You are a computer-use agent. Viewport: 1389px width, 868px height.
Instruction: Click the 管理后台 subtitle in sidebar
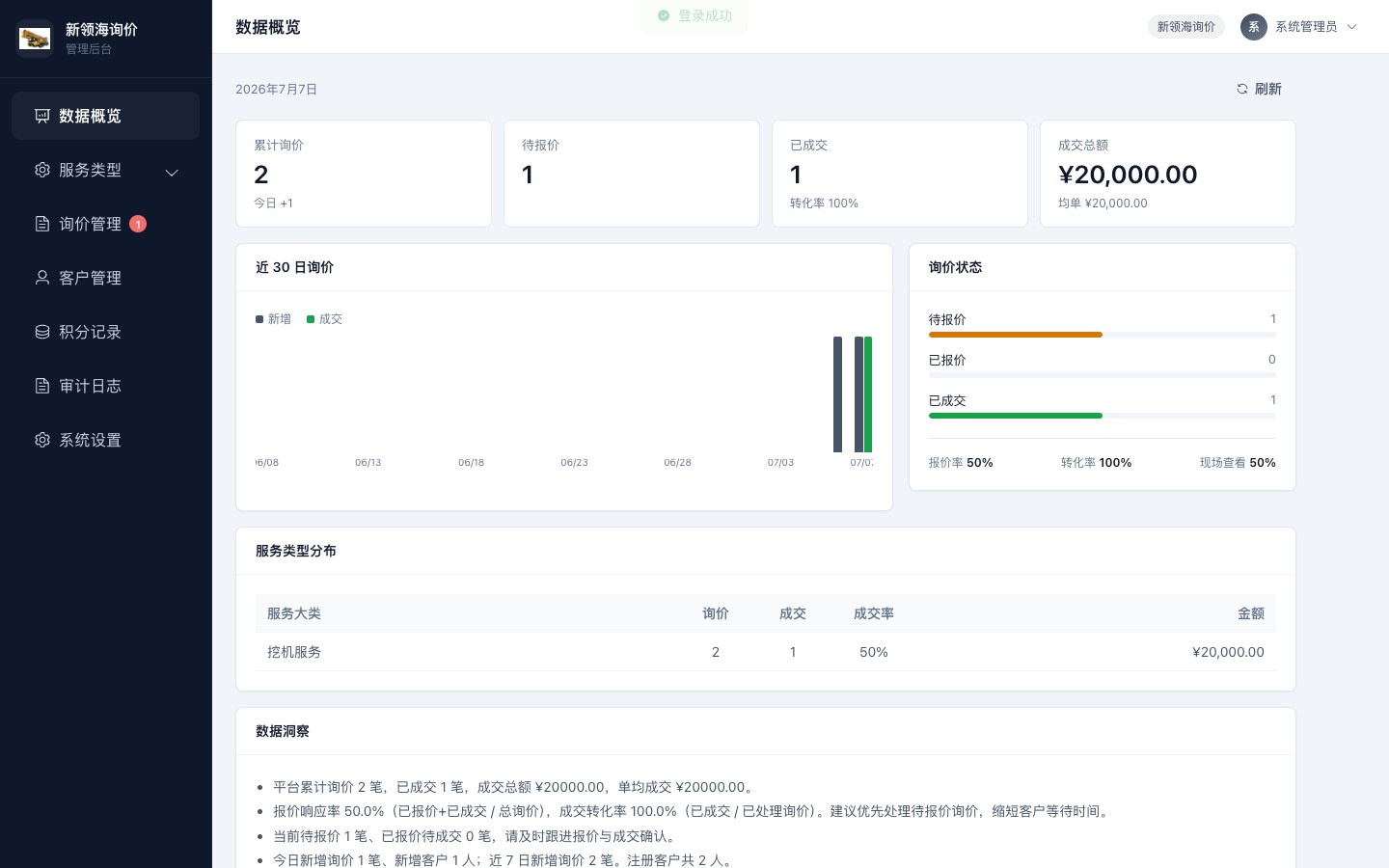click(x=89, y=49)
